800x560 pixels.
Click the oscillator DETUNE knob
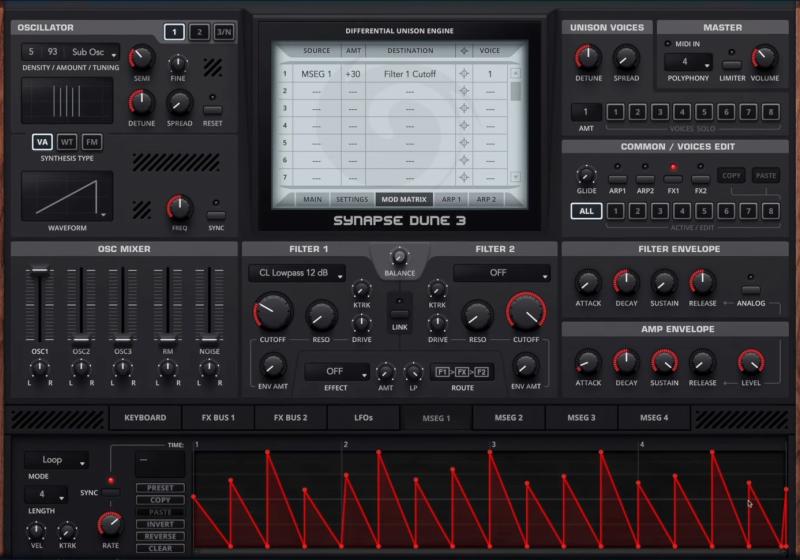141,103
